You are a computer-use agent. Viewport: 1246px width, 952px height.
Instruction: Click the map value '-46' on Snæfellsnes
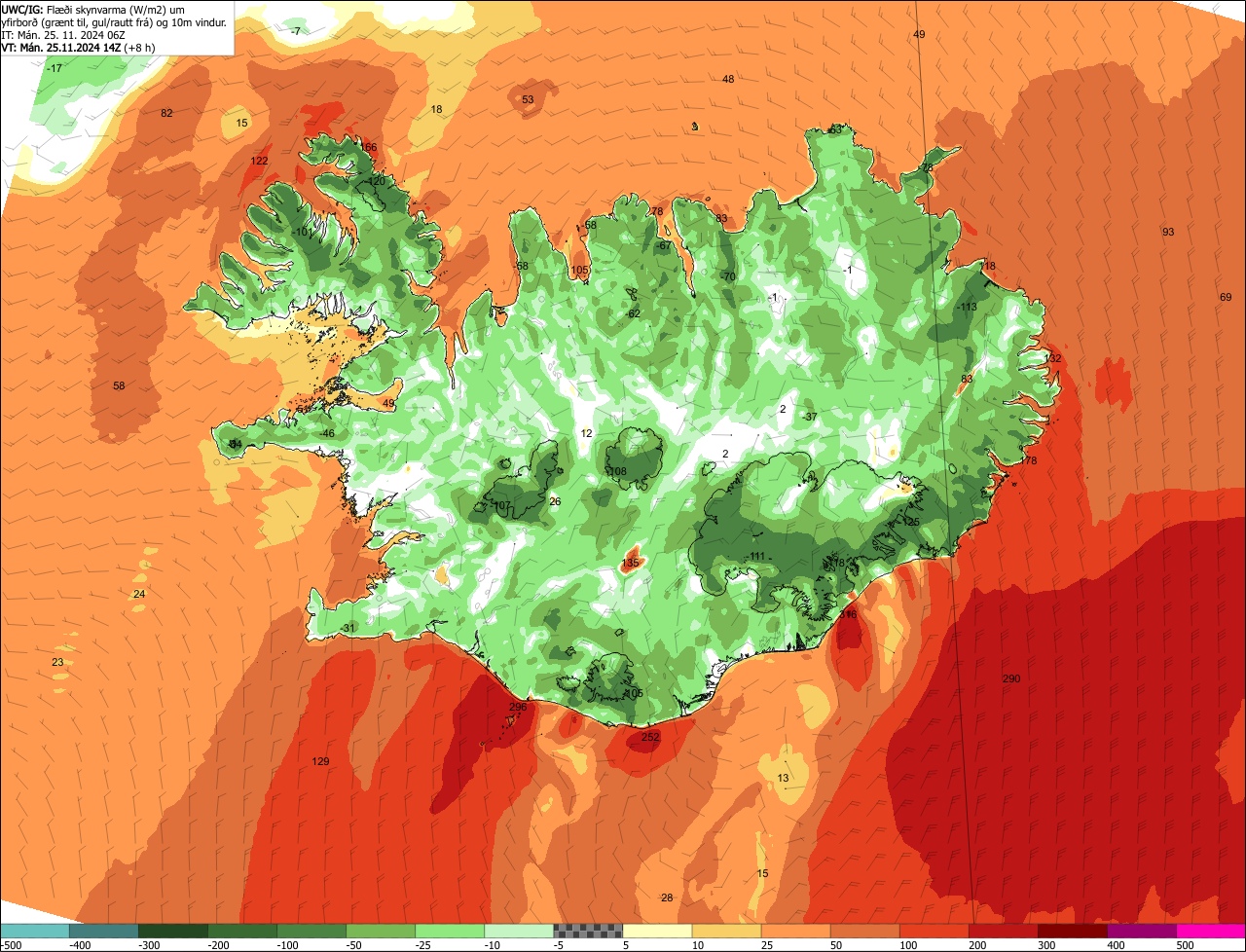tap(327, 433)
